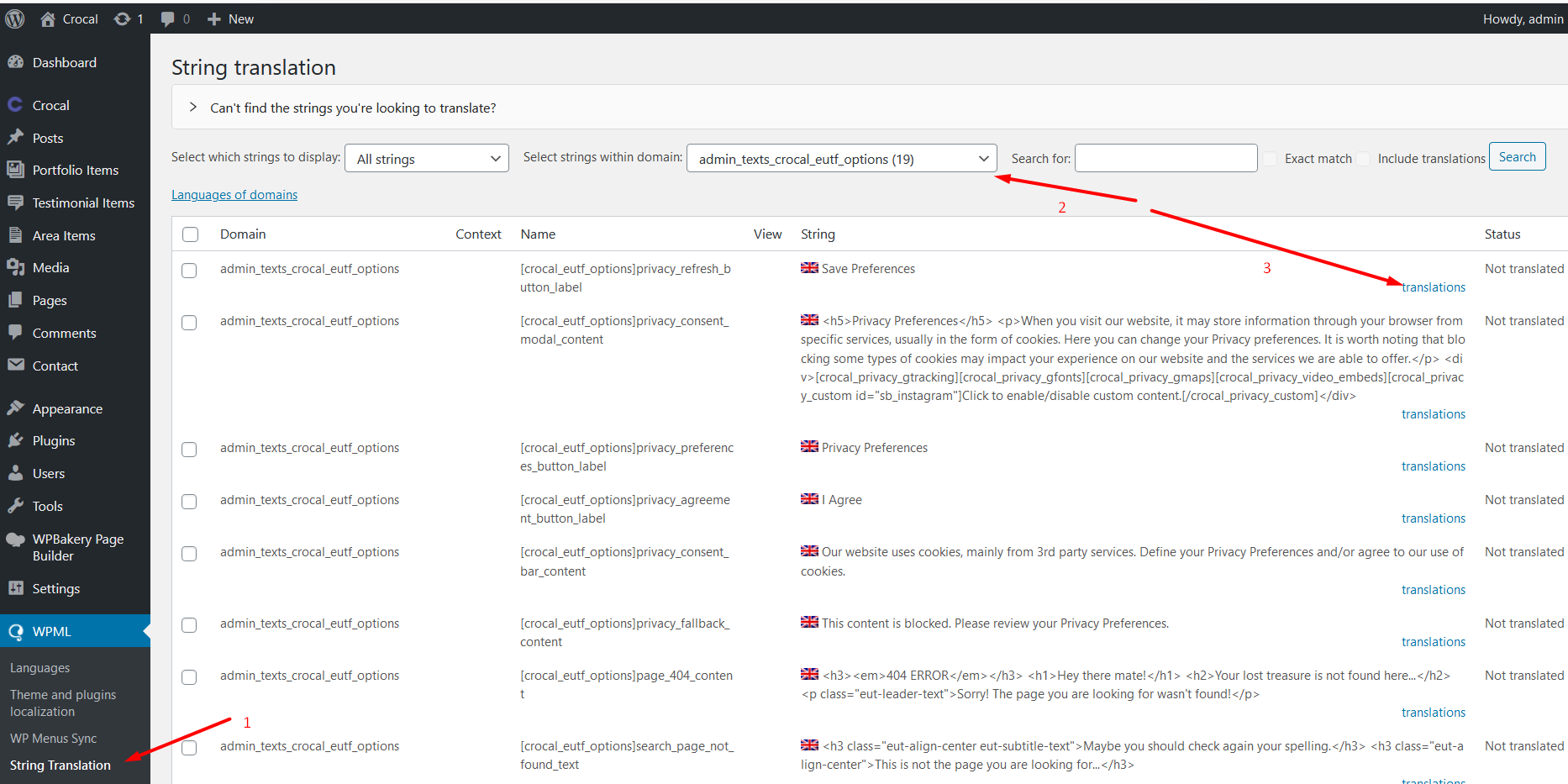This screenshot has width=1568, height=784.
Task: Click the WordPress logo icon
Action: click(x=15, y=18)
